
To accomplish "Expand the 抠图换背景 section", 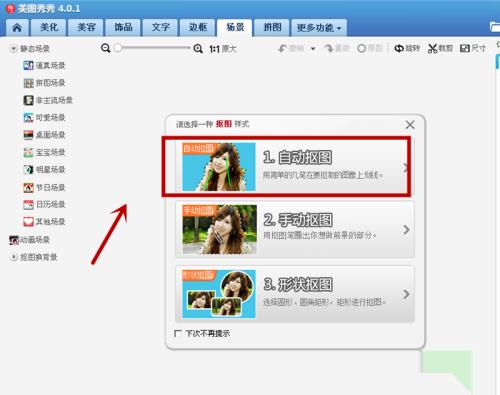I will [14, 257].
